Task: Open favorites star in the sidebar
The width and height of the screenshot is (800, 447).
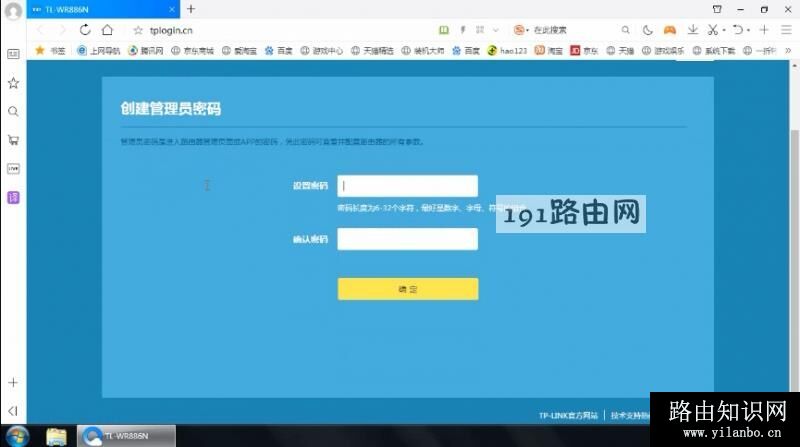Action: 13,83
